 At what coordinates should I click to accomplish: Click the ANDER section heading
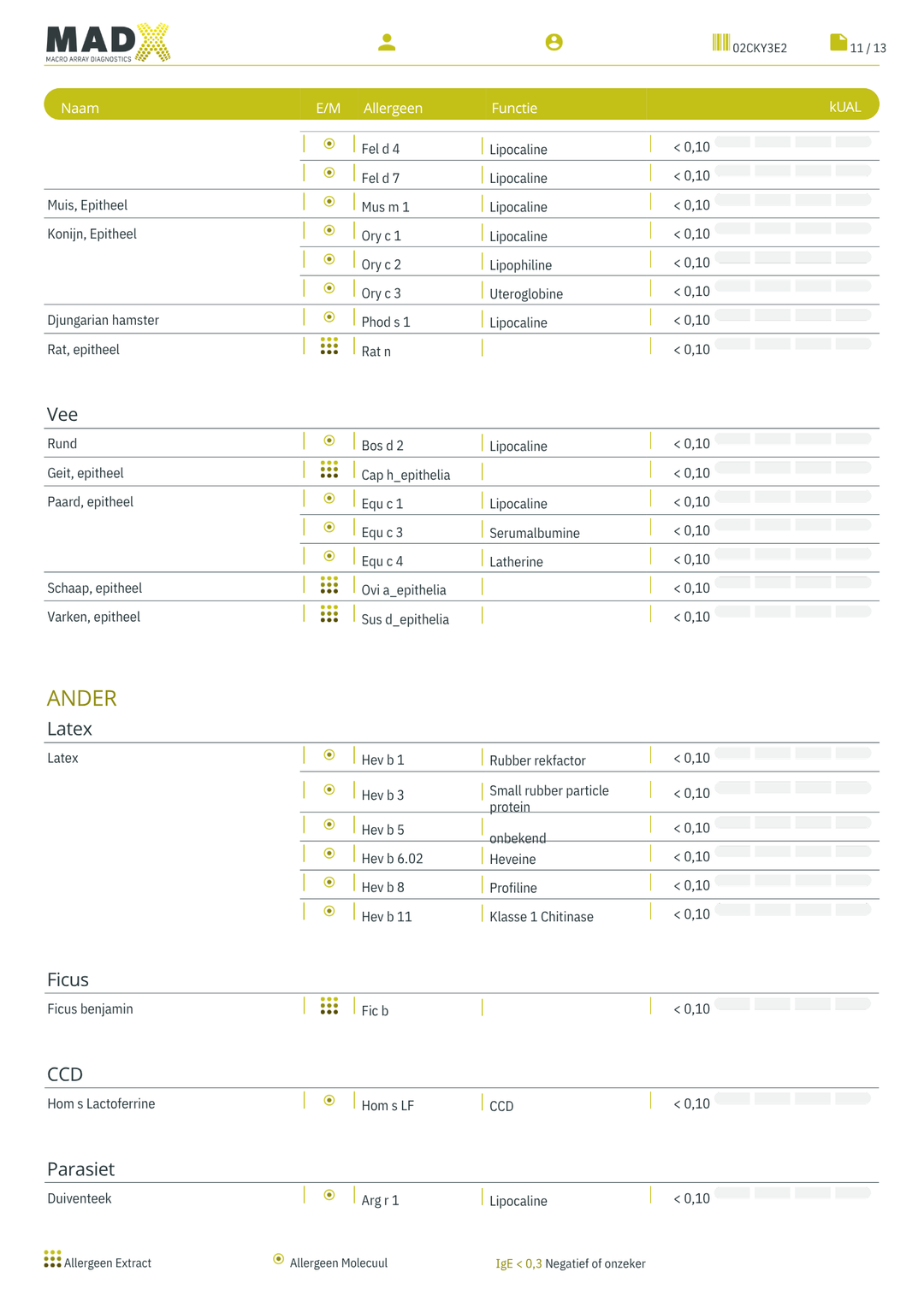[x=81, y=698]
